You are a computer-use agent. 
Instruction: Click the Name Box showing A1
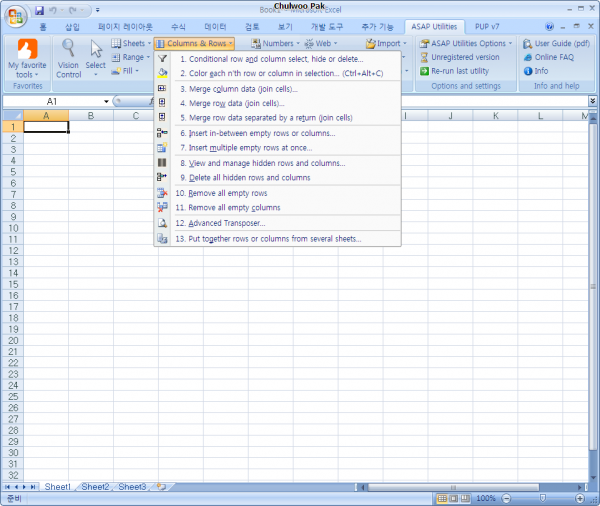tap(52, 101)
